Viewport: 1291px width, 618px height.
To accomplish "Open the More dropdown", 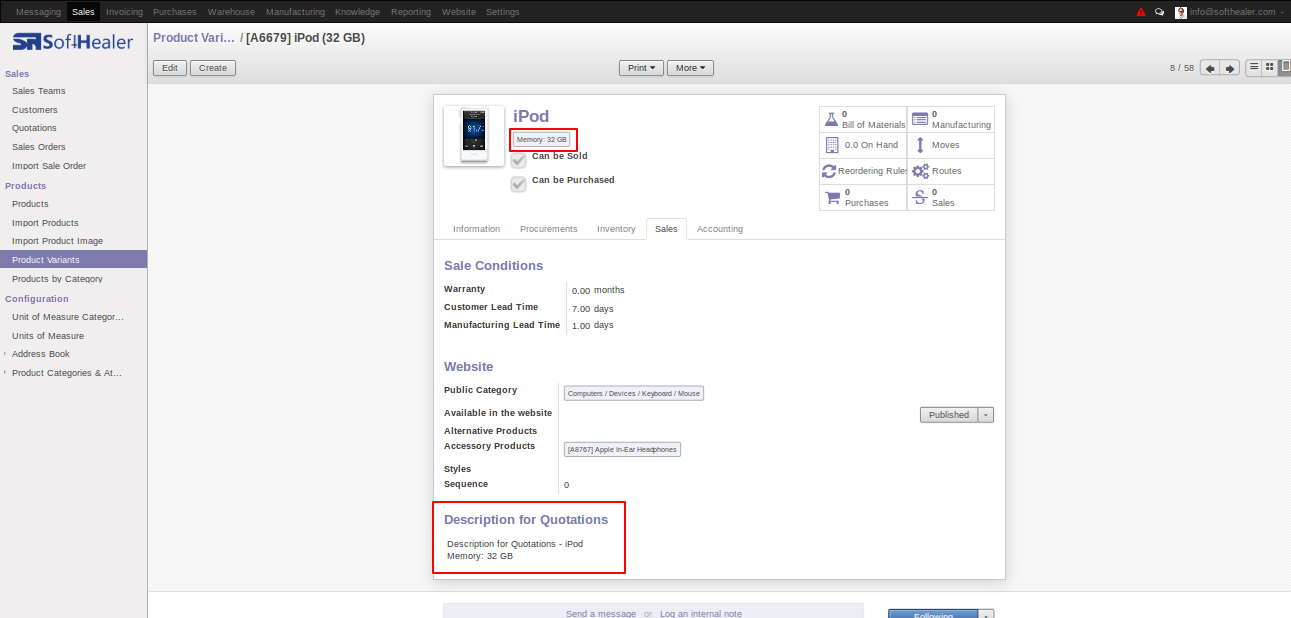I will pos(690,68).
